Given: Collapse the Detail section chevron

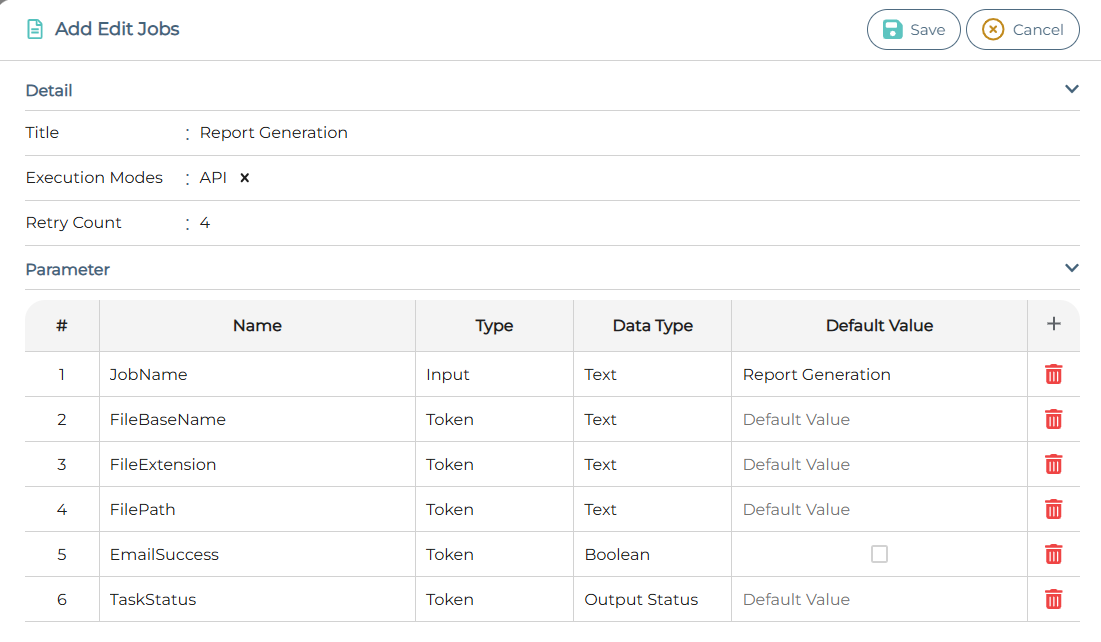Looking at the screenshot, I should (x=1071, y=89).
